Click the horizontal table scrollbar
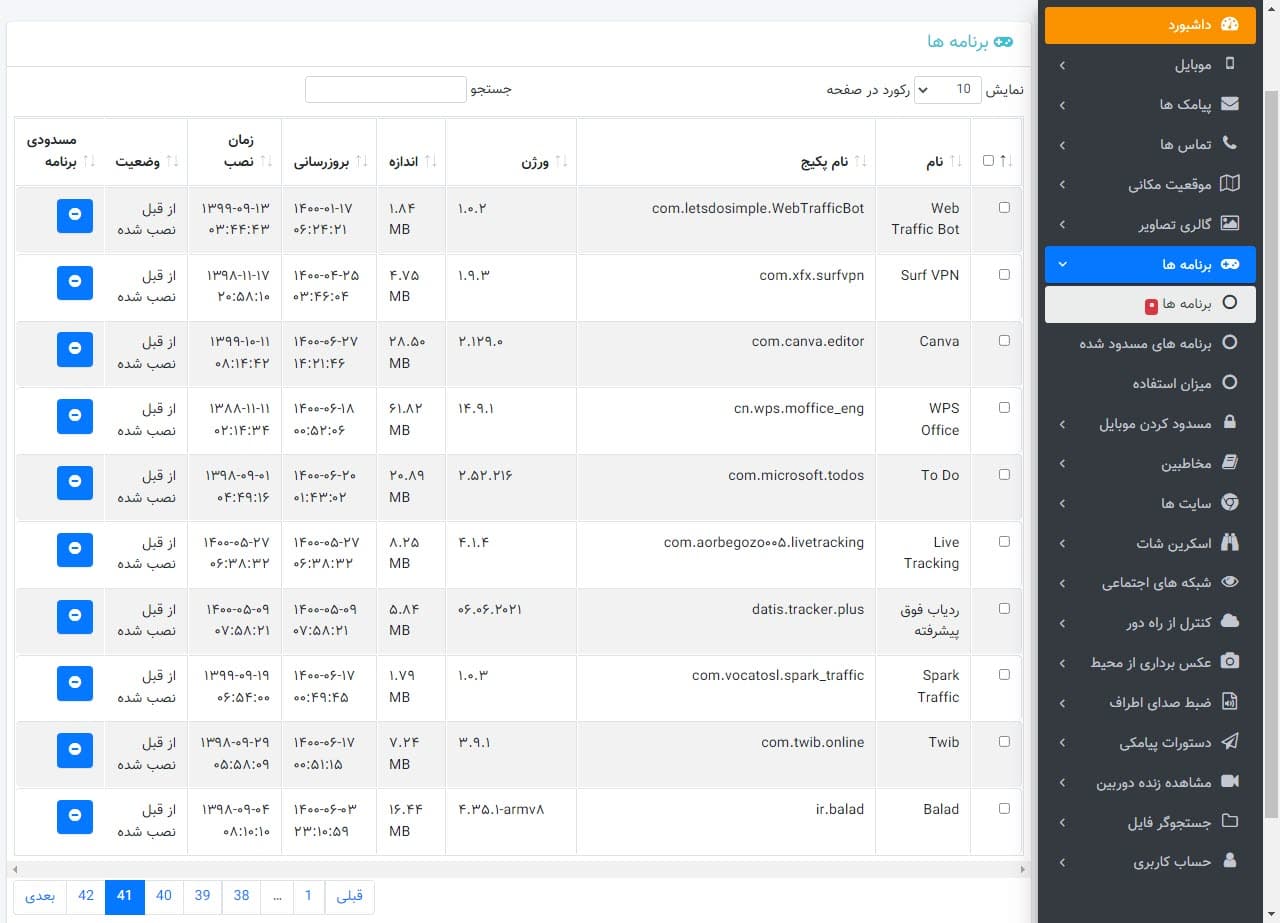1280x923 pixels. click(518, 870)
